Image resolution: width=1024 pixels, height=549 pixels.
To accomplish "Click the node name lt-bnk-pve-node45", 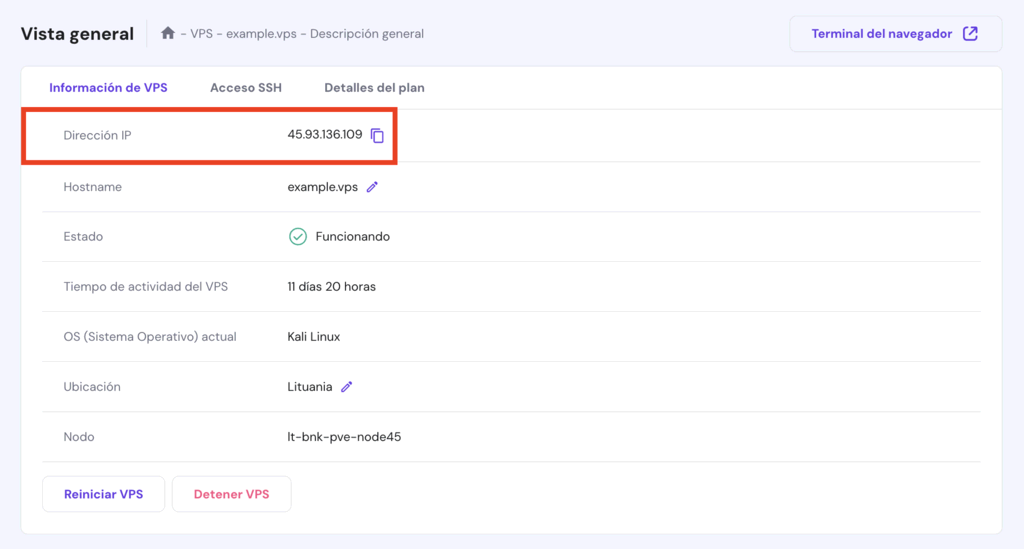I will point(344,437).
